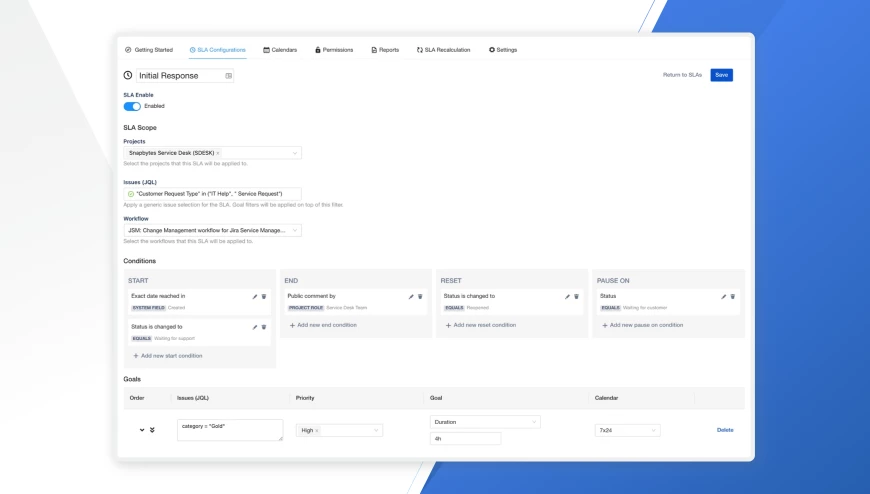This screenshot has width=870, height=494.
Task: Move goal to bottom with double chevron
Action: pos(152,430)
